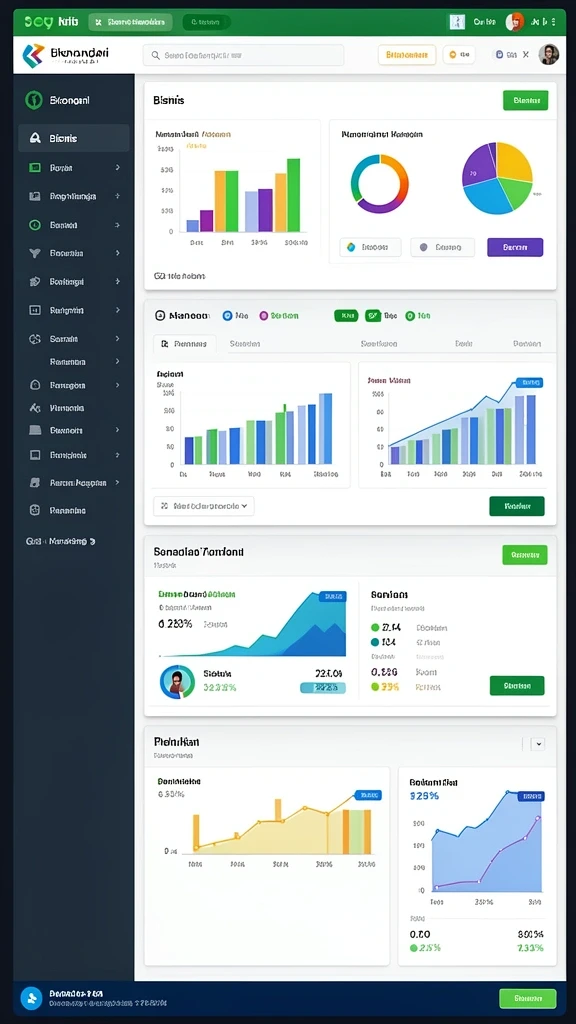Click the orange-haired avatar in the green top bar
The height and width of the screenshot is (1024, 576).
click(515, 22)
